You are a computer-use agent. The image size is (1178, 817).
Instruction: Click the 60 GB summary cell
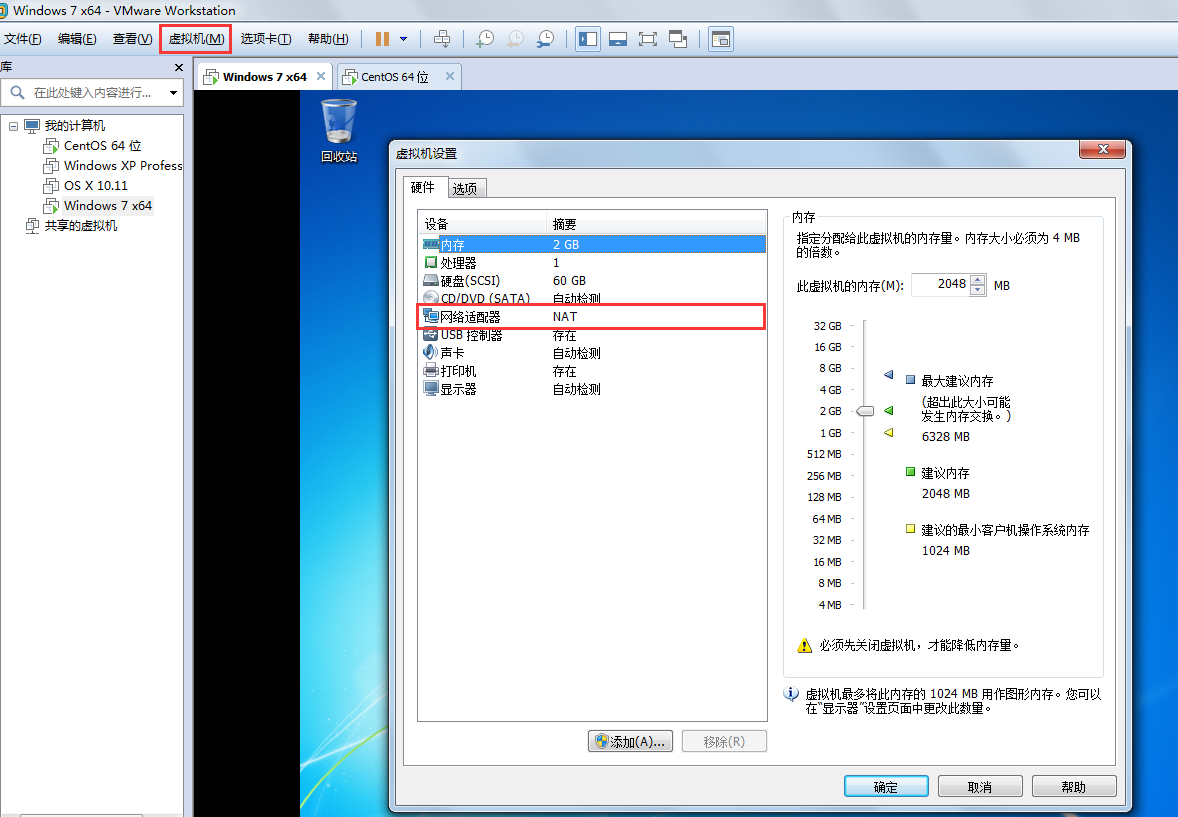tap(569, 281)
